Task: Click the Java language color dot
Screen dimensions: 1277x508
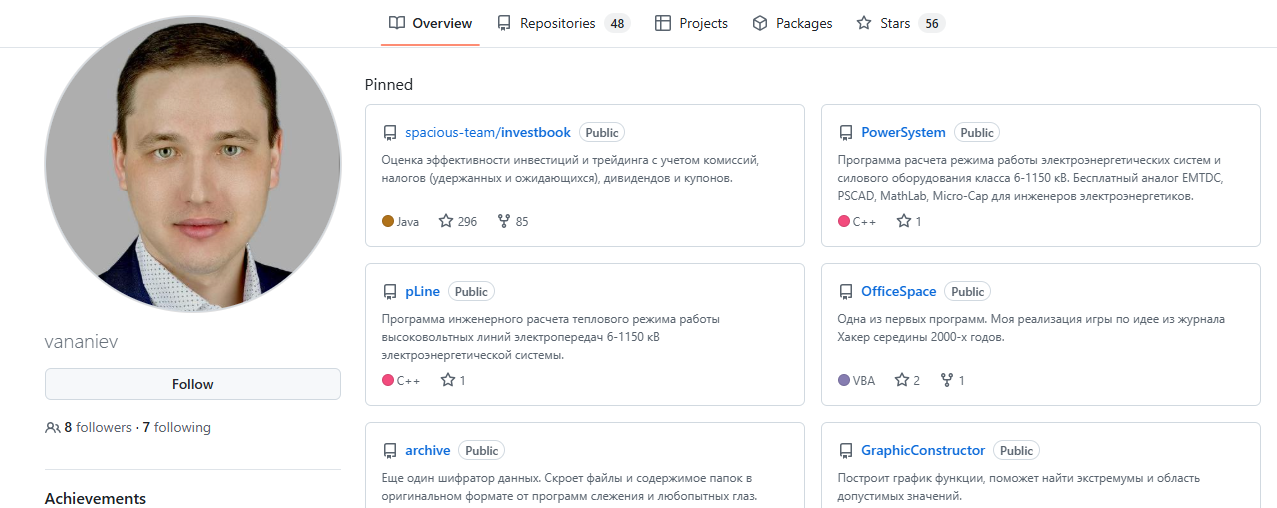Action: (x=388, y=221)
